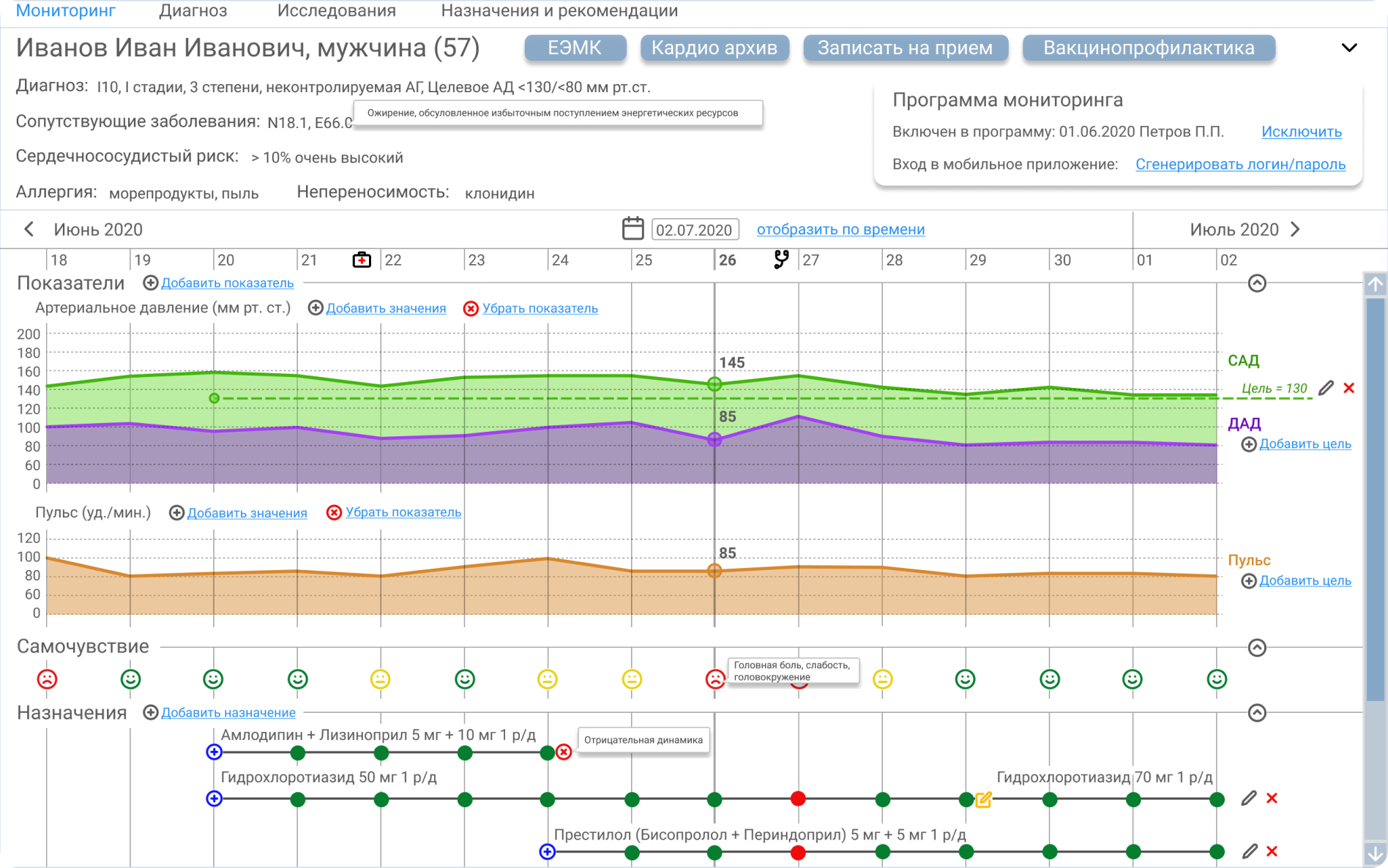This screenshot has height=868, width=1388.
Task: Edit the systolic pressure target with the pencil icon
Action: 1326,388
